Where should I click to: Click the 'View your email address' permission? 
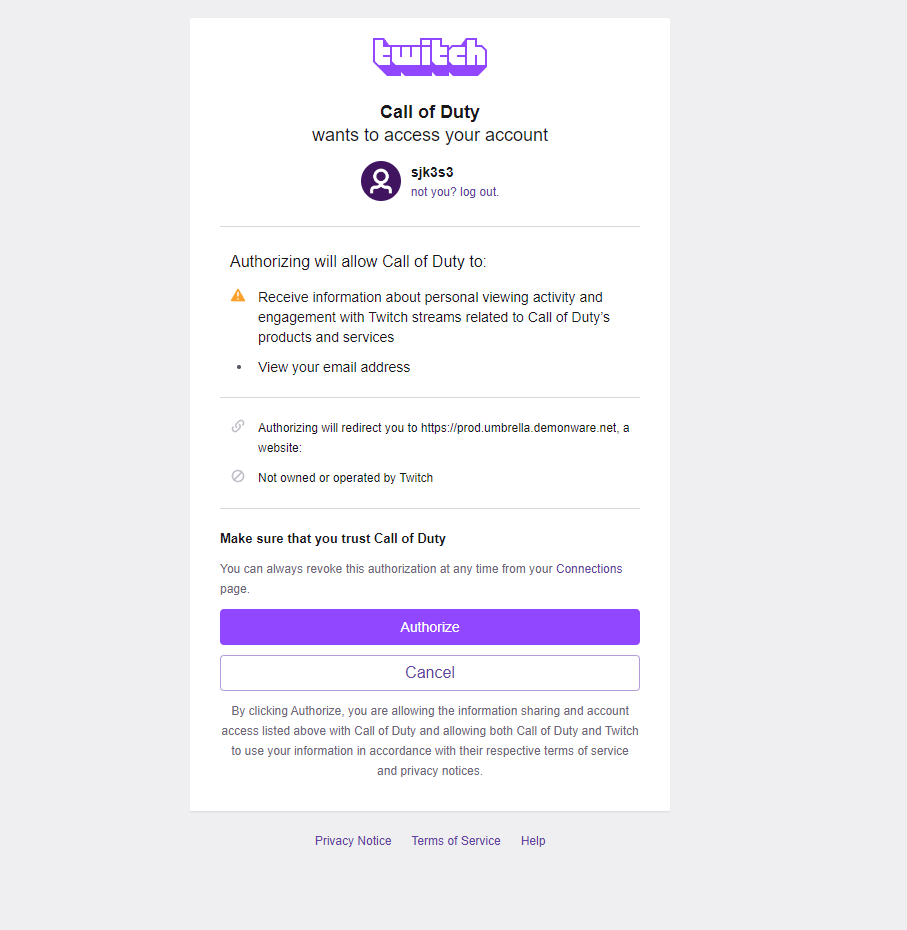click(x=334, y=368)
